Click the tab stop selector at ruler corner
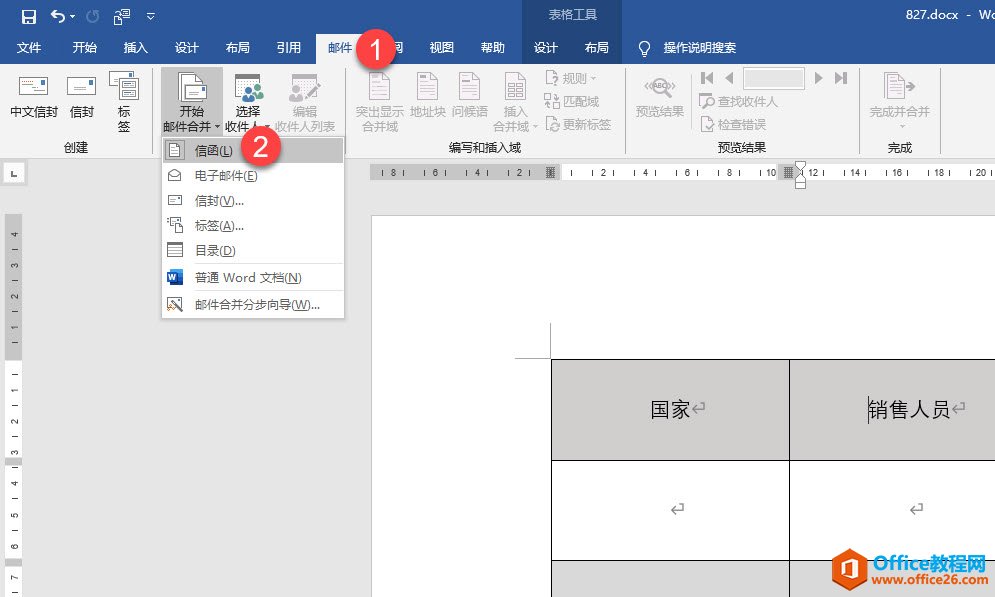Screen dimensions: 995x597 click(14, 173)
